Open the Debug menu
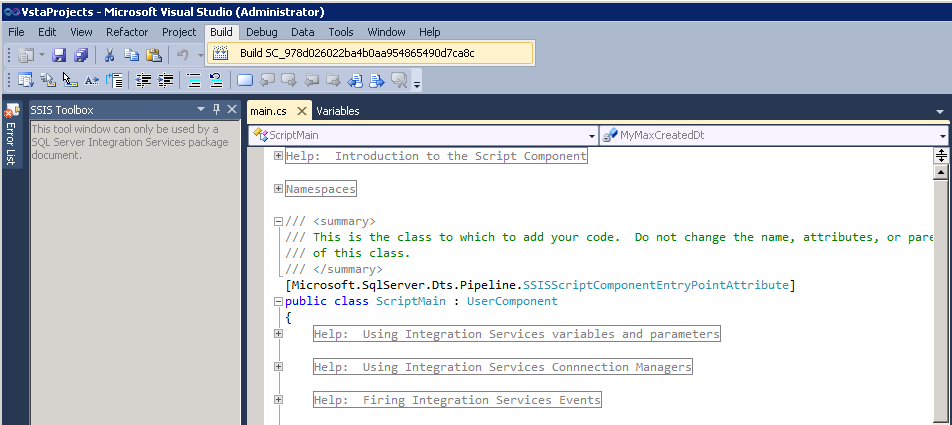952x425 pixels. pos(261,32)
